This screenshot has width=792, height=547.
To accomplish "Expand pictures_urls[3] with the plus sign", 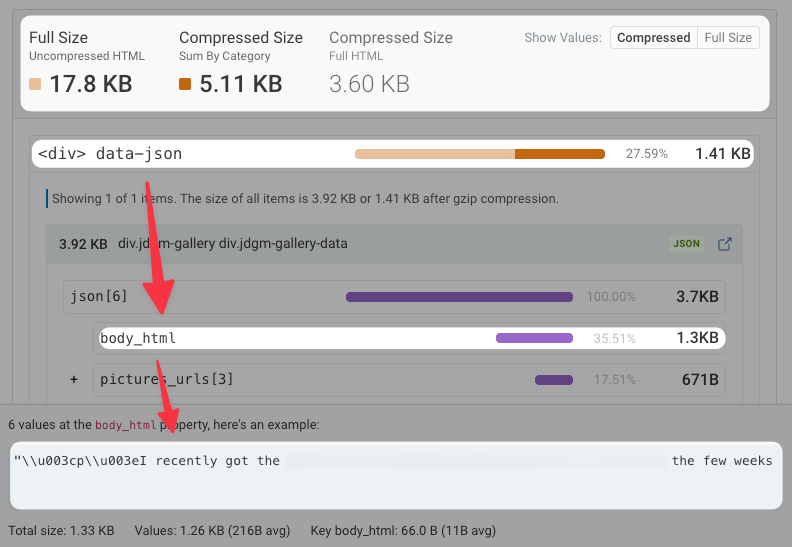I will (74, 380).
